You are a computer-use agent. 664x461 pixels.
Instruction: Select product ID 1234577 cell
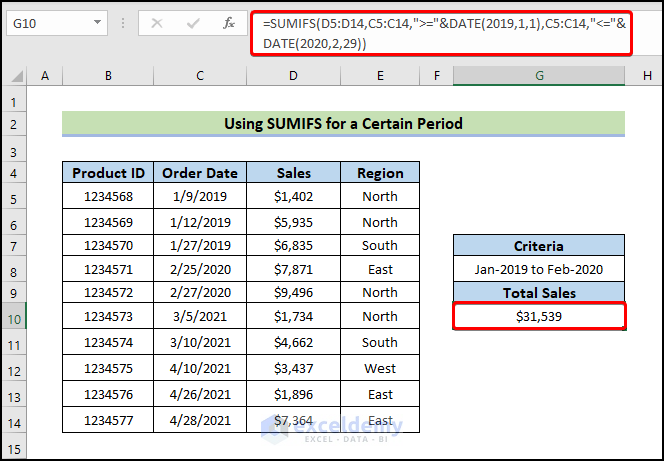point(108,418)
